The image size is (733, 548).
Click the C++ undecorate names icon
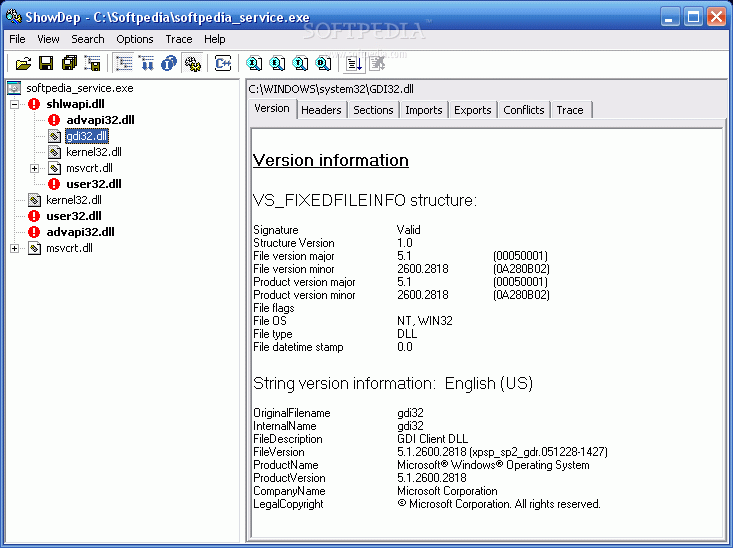[x=223, y=63]
